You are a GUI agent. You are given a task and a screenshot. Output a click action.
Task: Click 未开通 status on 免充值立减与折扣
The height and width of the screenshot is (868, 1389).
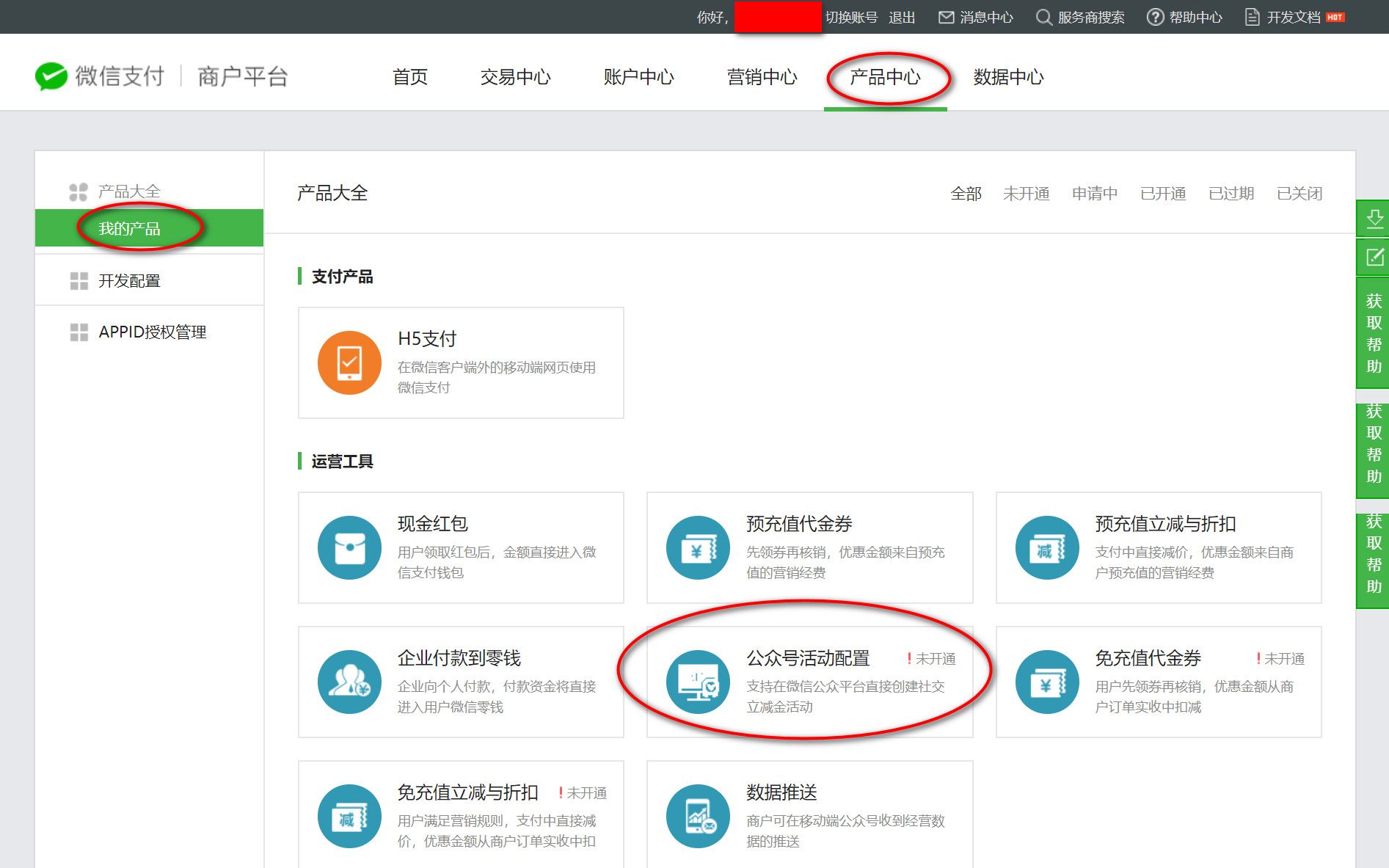582,793
